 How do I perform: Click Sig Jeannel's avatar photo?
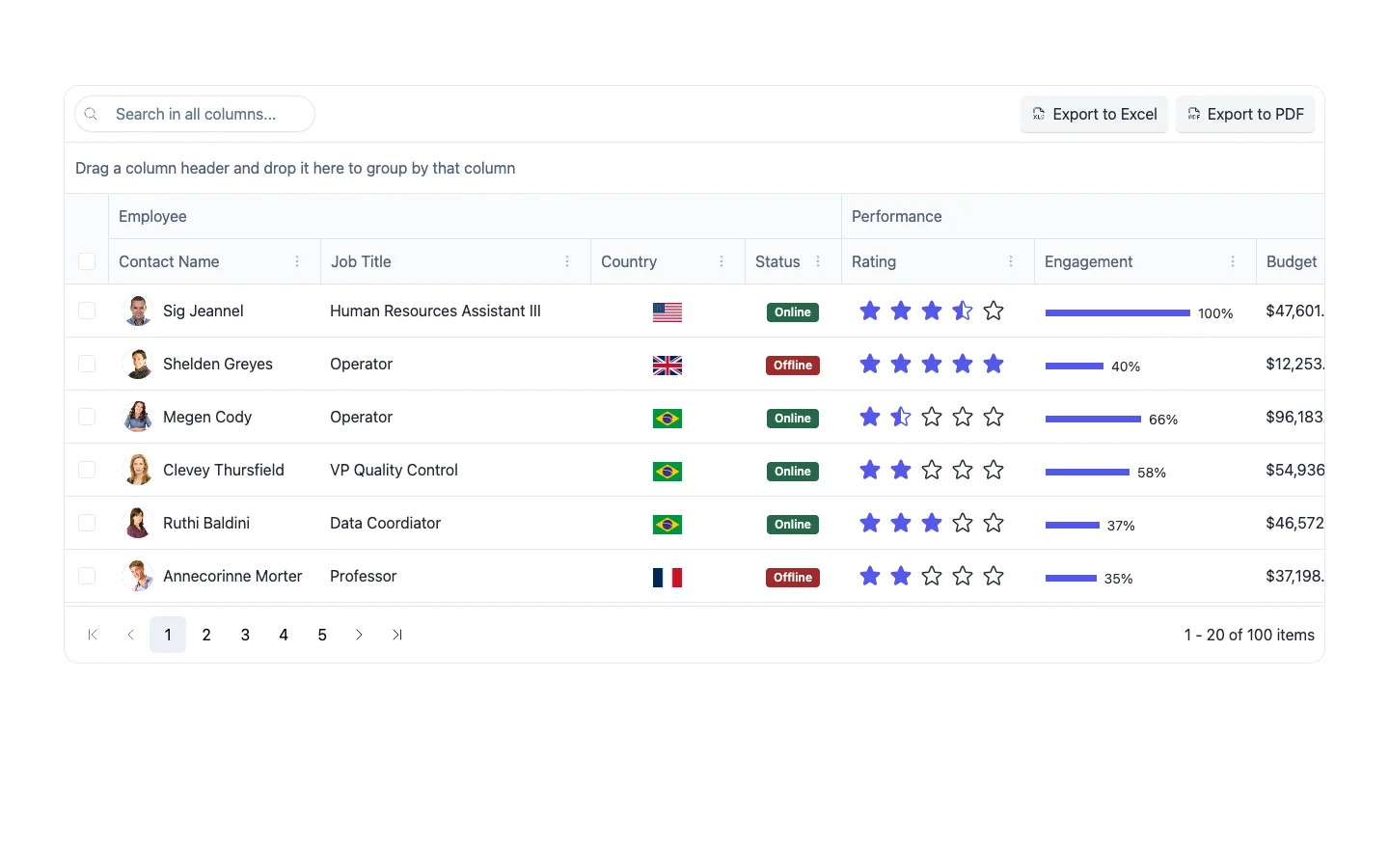click(139, 311)
